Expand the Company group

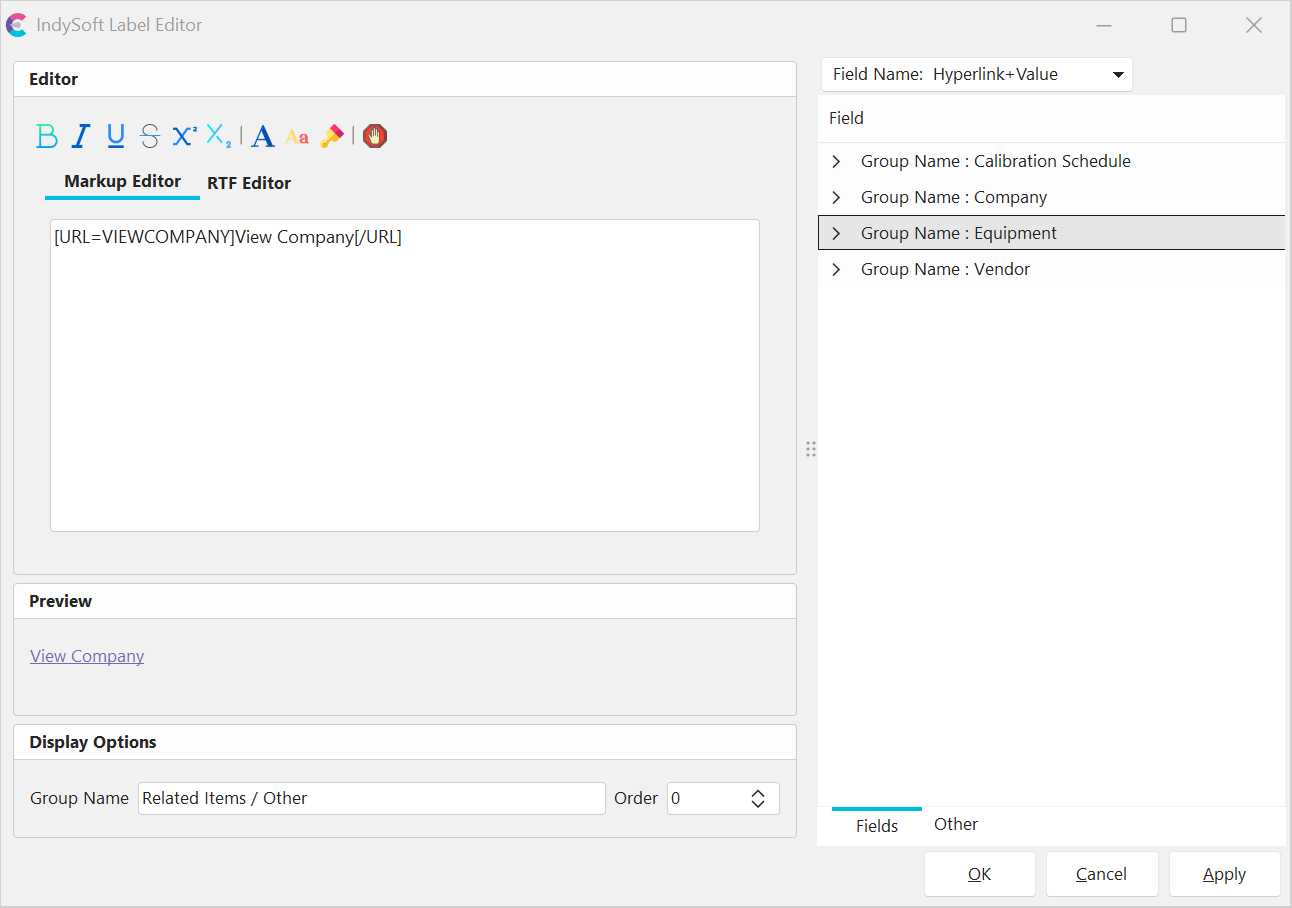coord(837,197)
